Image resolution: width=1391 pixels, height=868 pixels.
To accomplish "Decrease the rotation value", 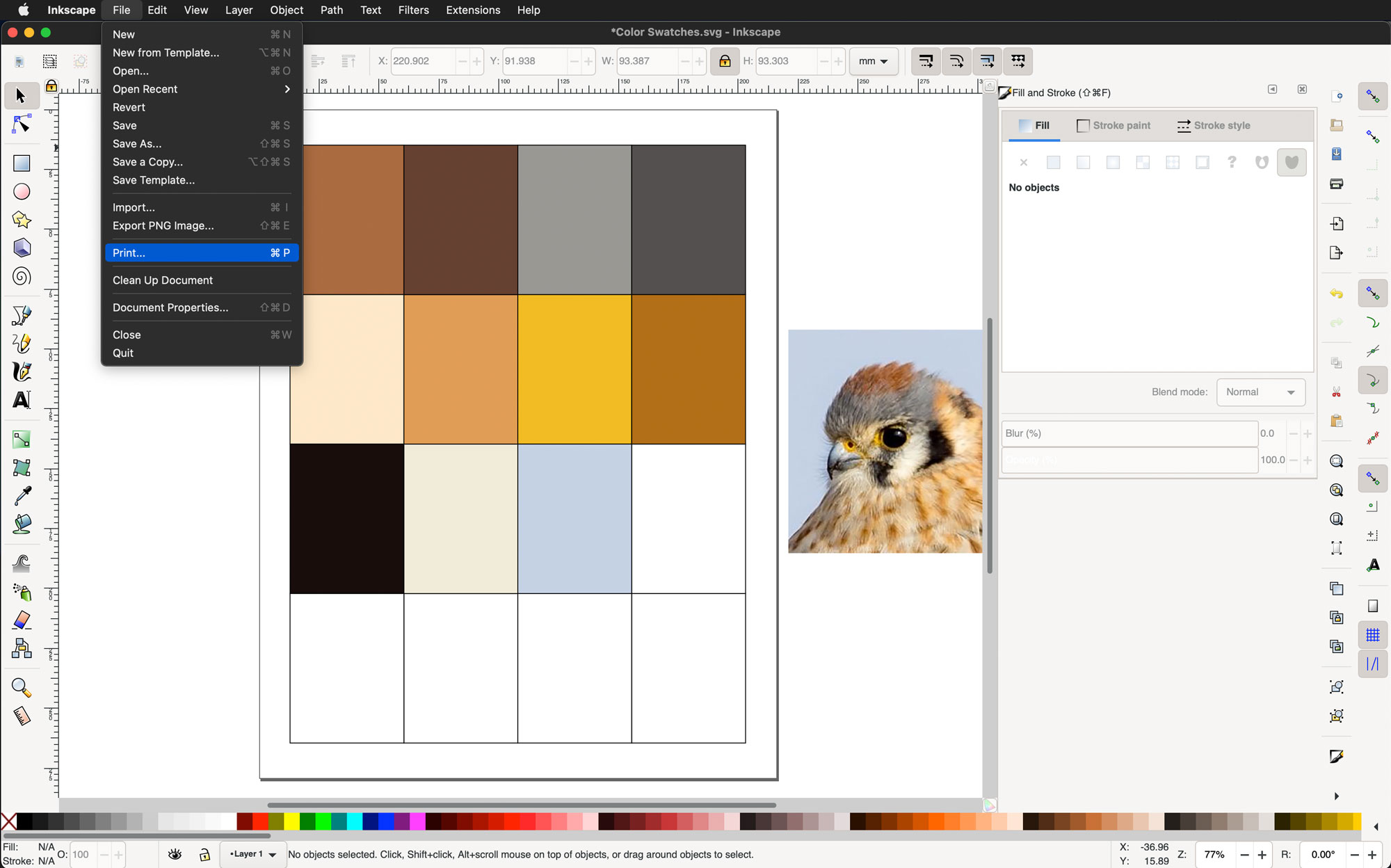I will [1354, 855].
